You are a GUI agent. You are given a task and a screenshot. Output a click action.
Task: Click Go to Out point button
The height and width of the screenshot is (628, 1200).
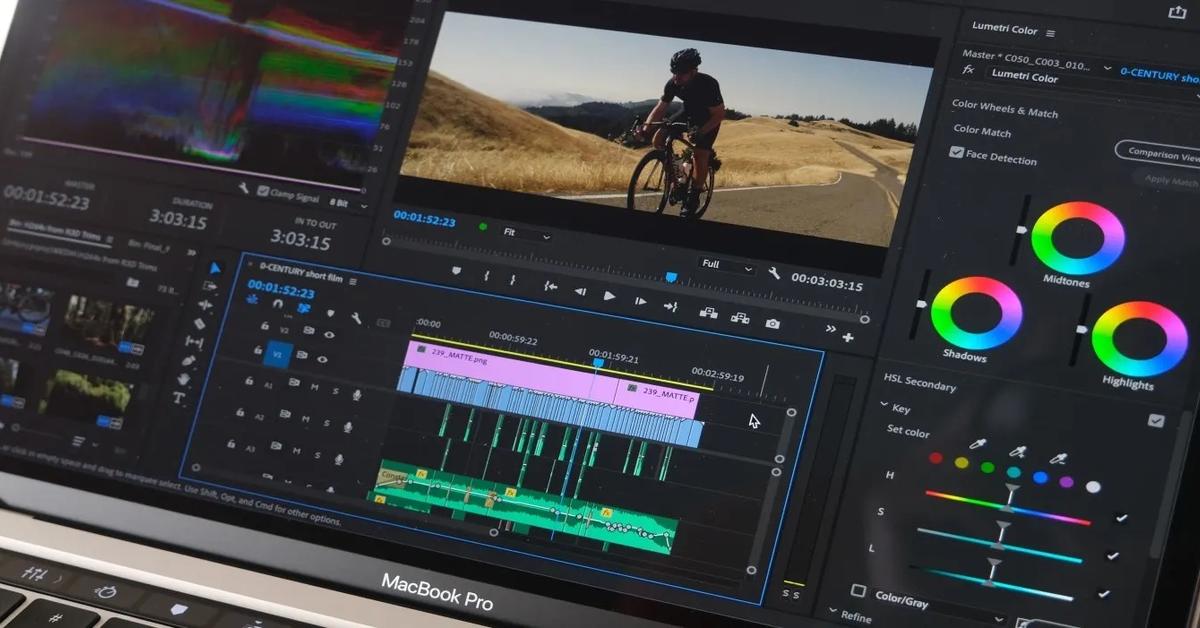pos(670,307)
